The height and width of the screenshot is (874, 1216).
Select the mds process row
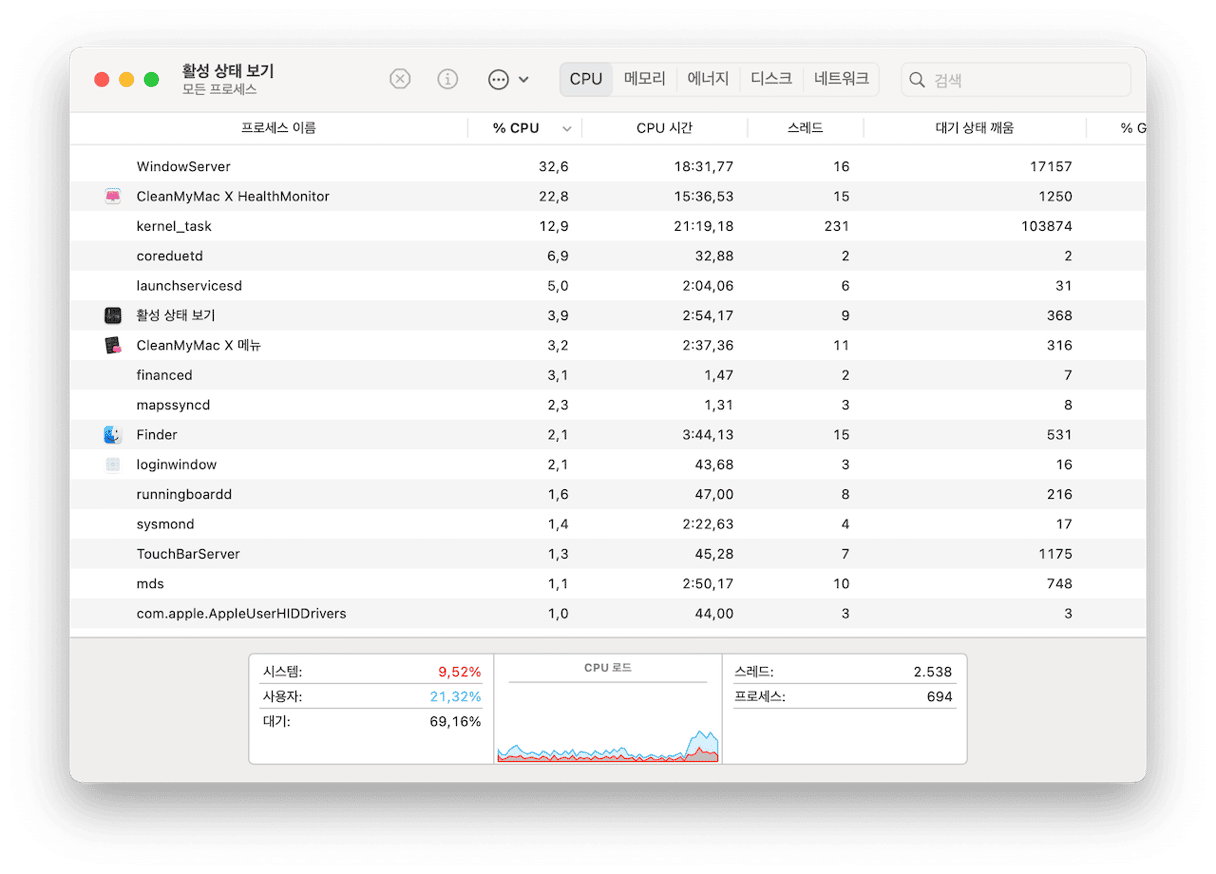pos(608,584)
